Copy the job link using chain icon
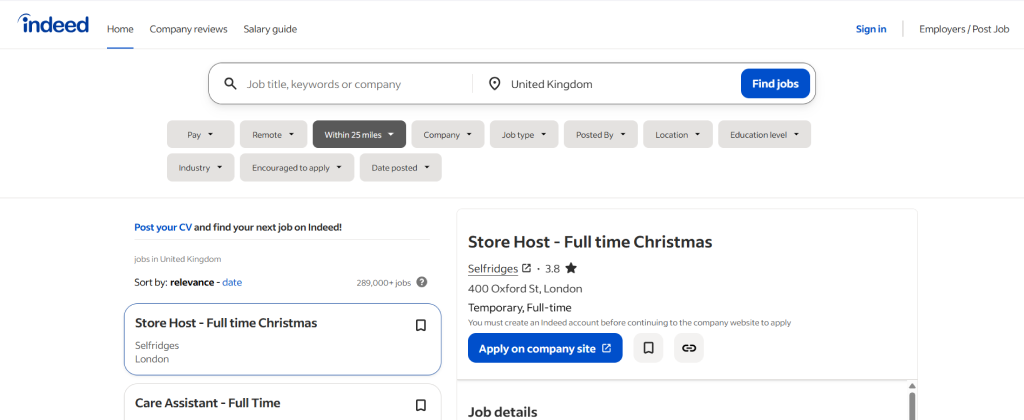 click(x=688, y=348)
